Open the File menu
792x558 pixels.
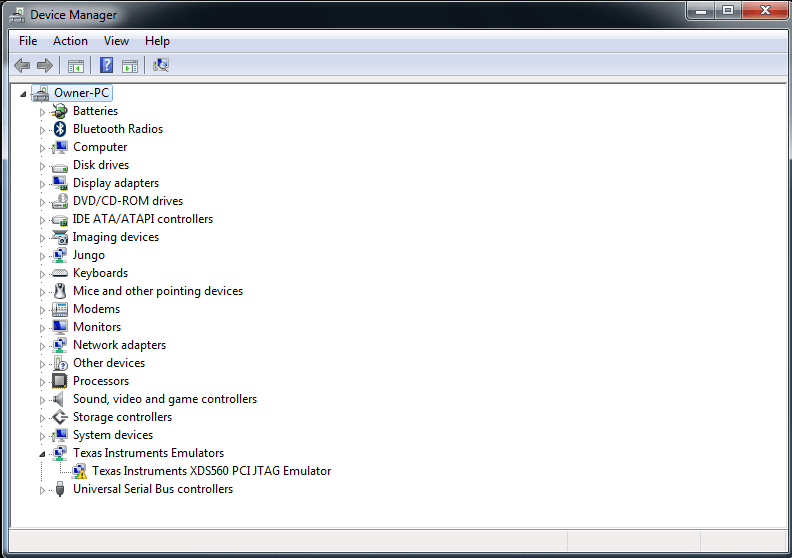[x=28, y=41]
